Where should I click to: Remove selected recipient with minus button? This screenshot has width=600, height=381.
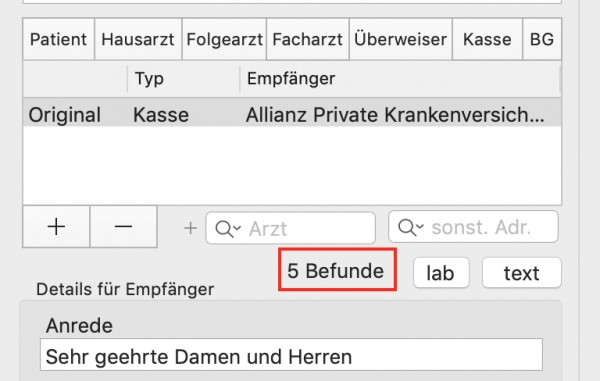coord(123,227)
